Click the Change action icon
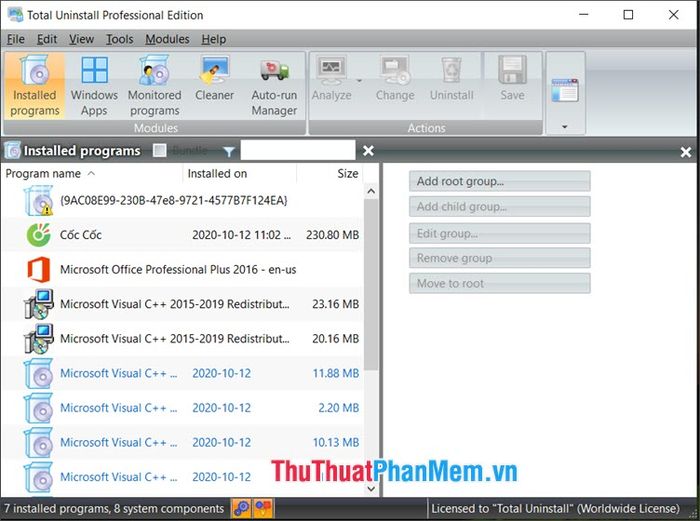700x521 pixels. (395, 71)
